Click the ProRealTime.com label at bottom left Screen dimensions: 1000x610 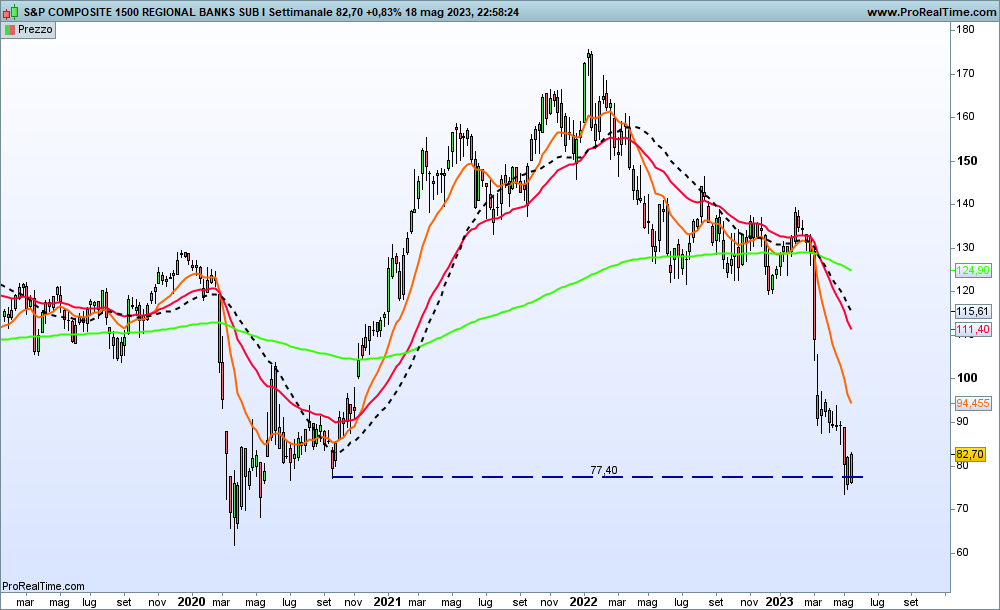click(x=43, y=586)
